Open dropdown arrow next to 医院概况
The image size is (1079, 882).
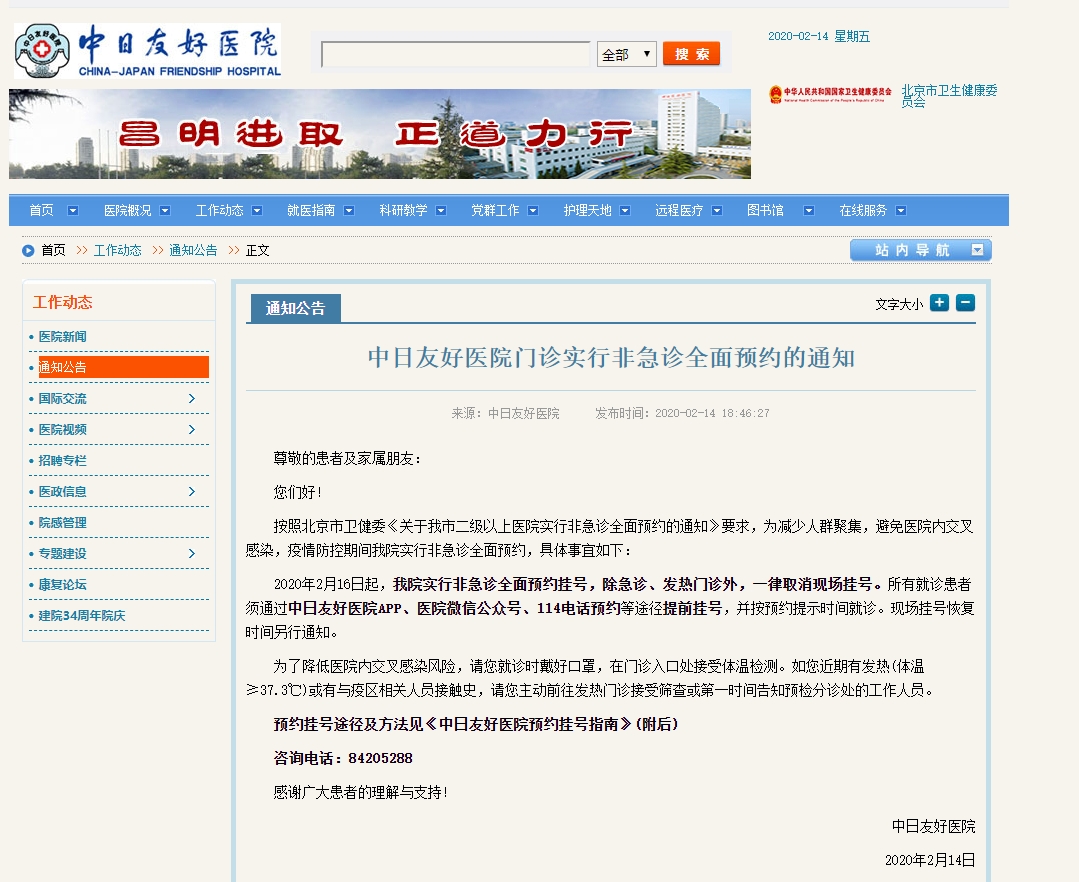click(165, 211)
